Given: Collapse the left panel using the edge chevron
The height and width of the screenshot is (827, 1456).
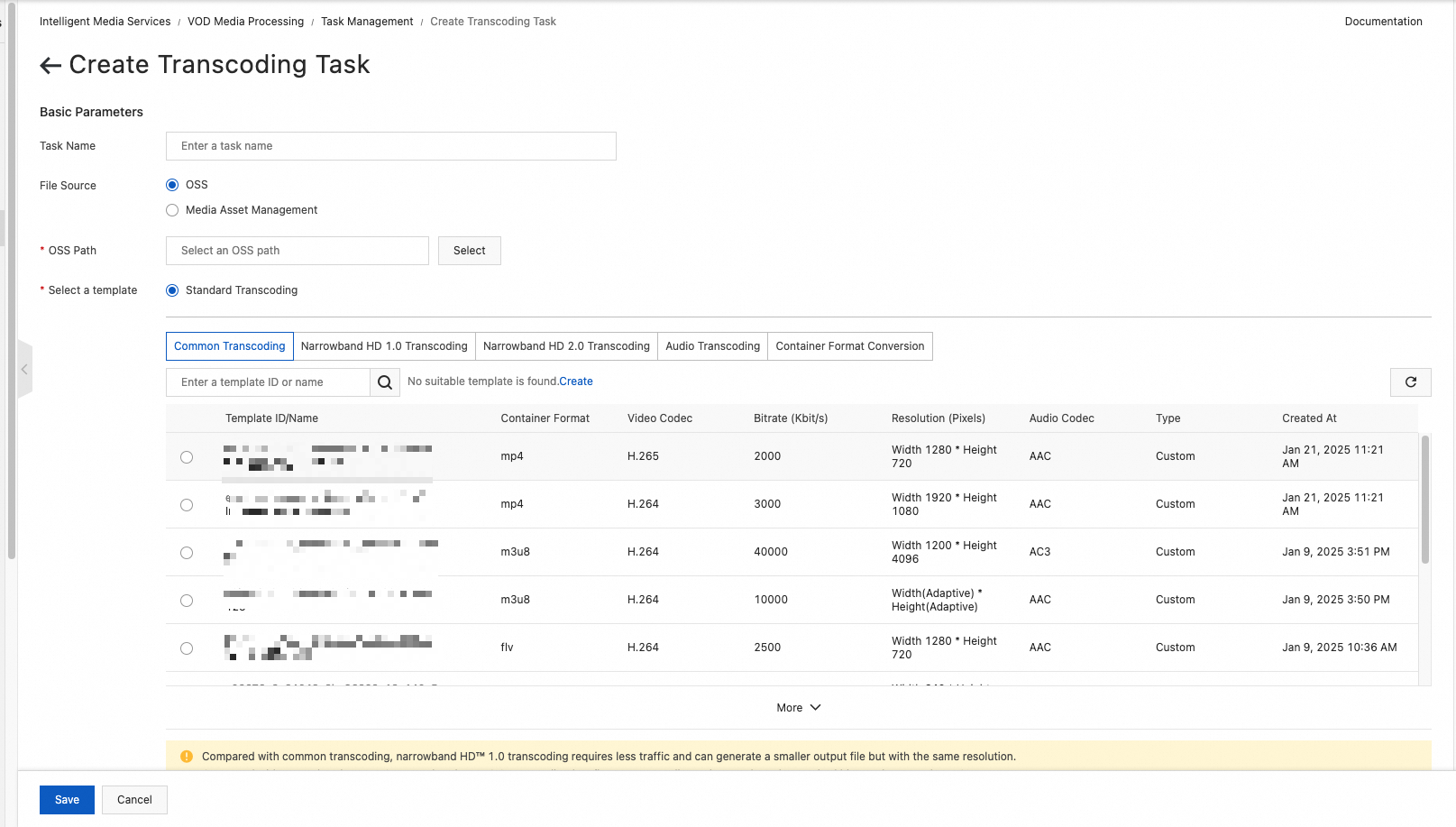Looking at the screenshot, I should [x=24, y=369].
